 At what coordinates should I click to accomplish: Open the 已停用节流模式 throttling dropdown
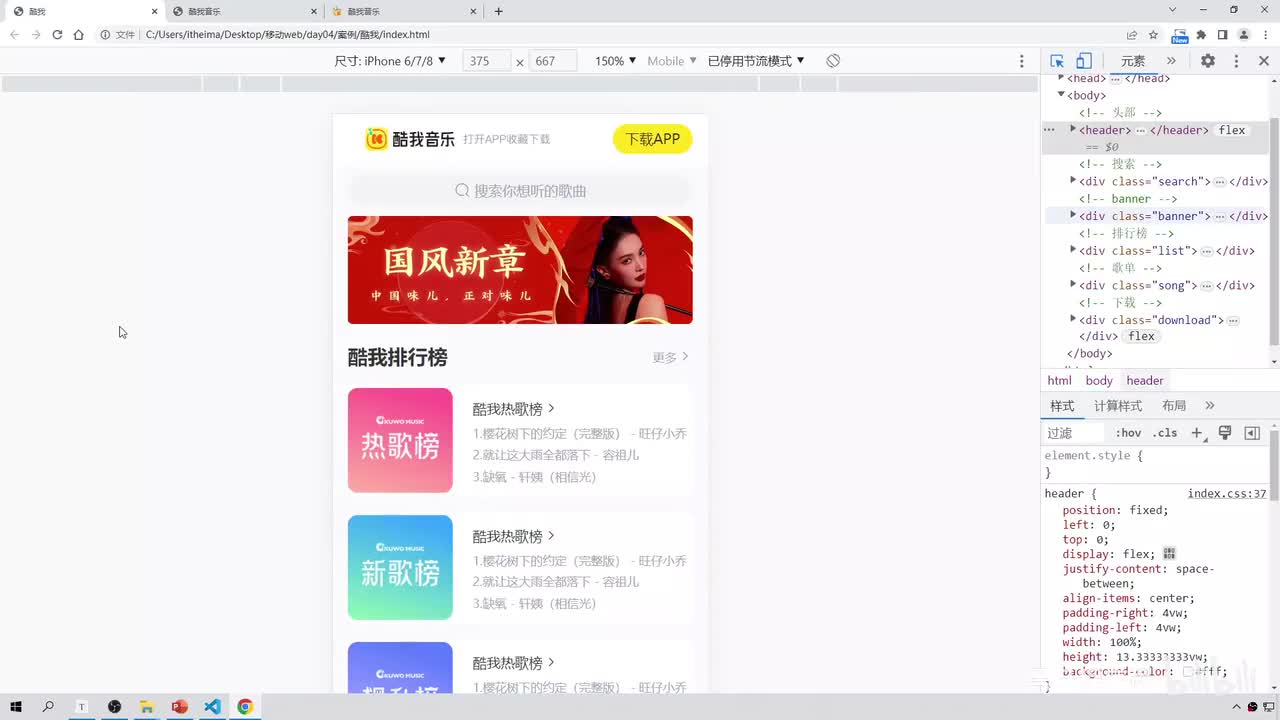pos(756,61)
